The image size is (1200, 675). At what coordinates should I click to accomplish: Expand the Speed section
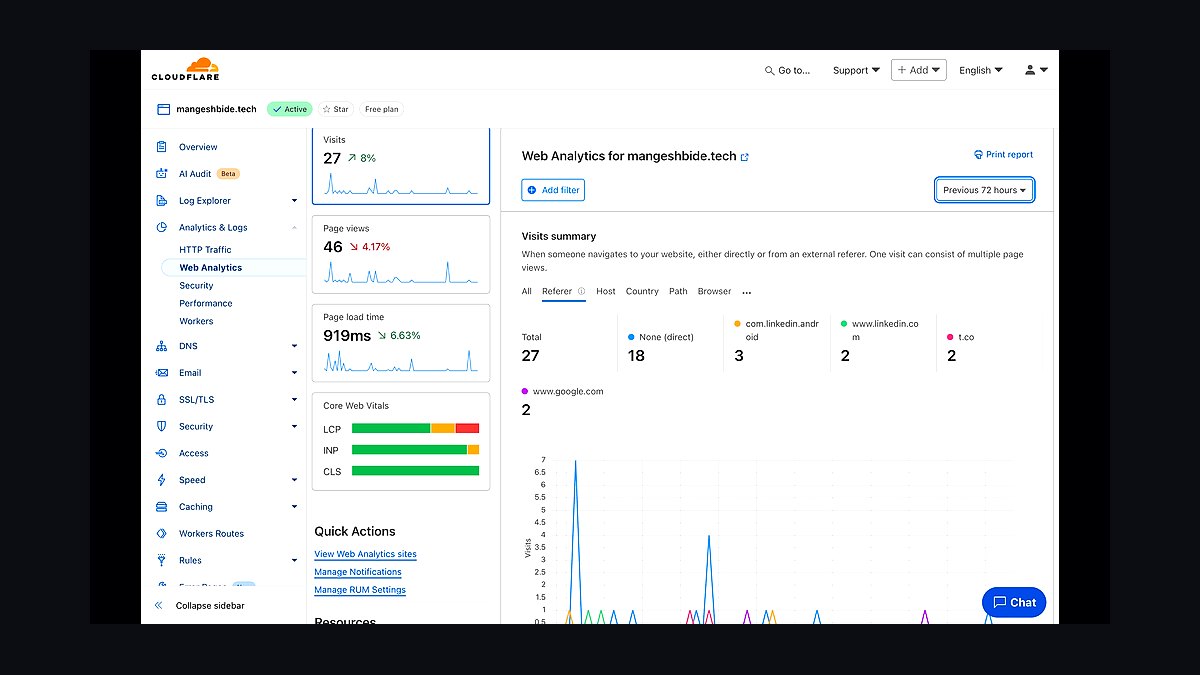[x=294, y=480]
